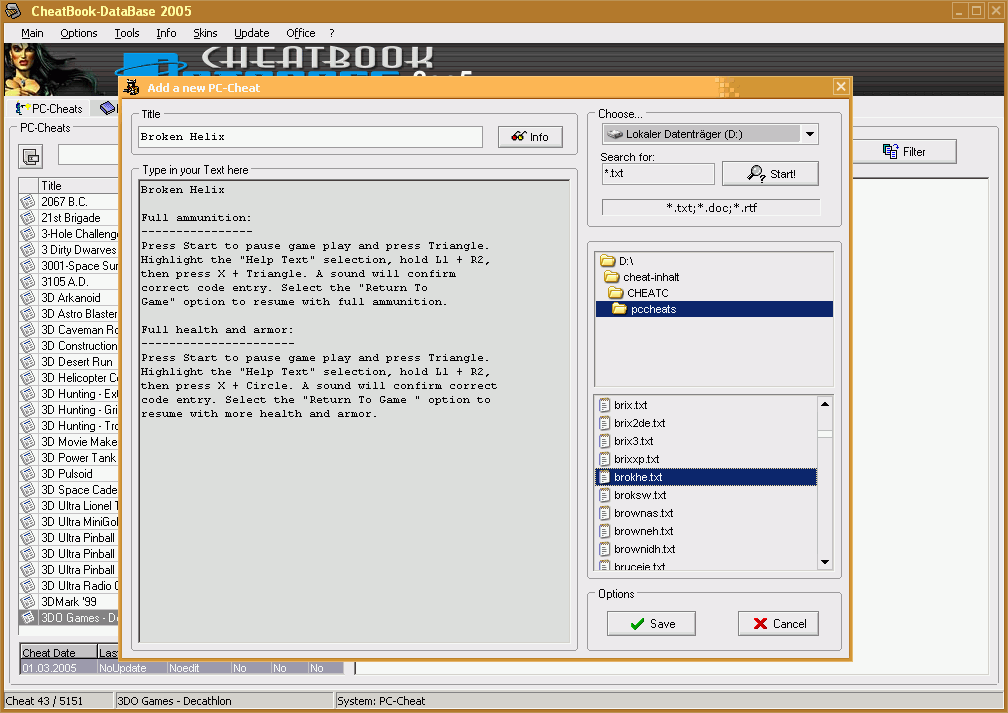1008x713 pixels.
Task: Select the pccheats folder icon
Action: click(x=620, y=309)
